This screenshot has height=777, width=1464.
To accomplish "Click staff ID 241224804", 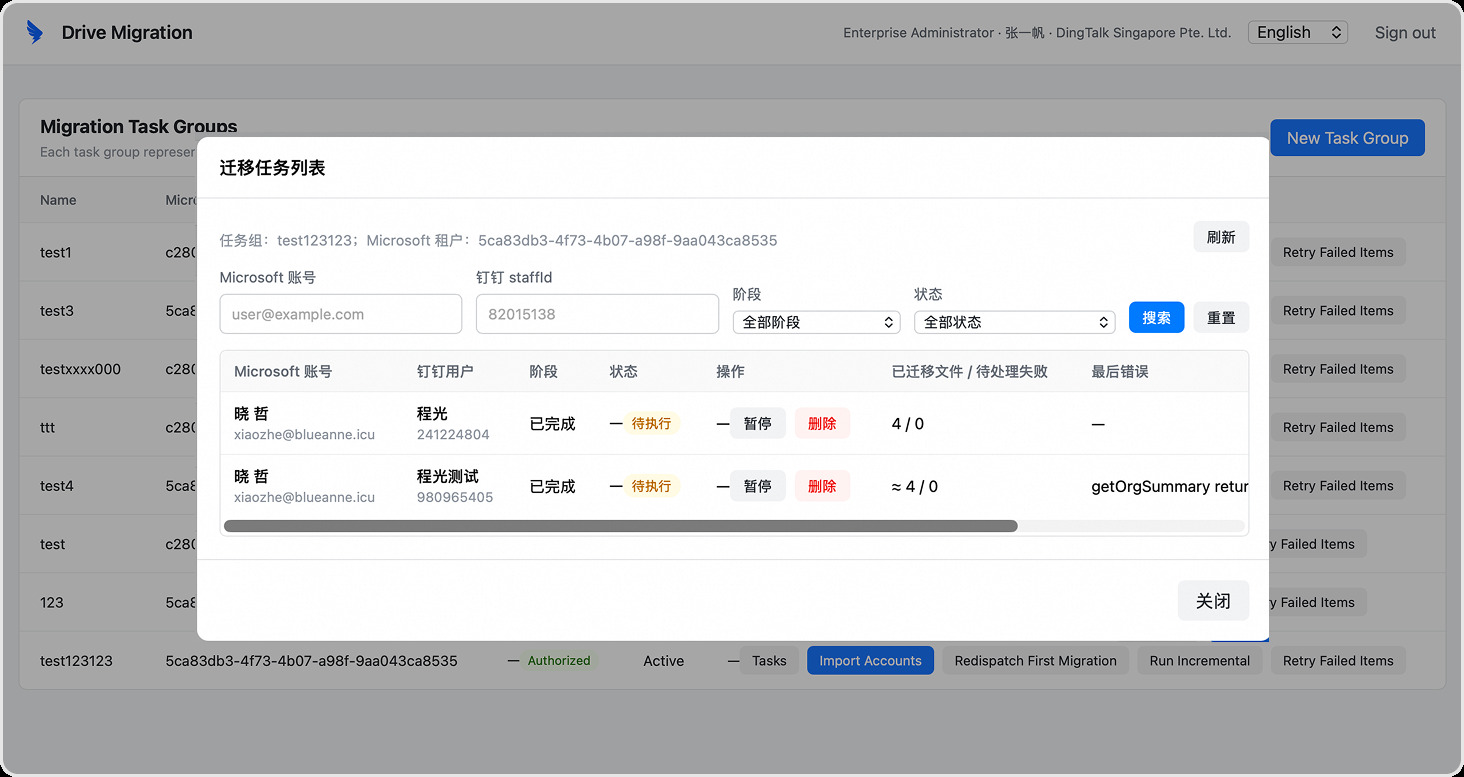I will pyautogui.click(x=453, y=435).
